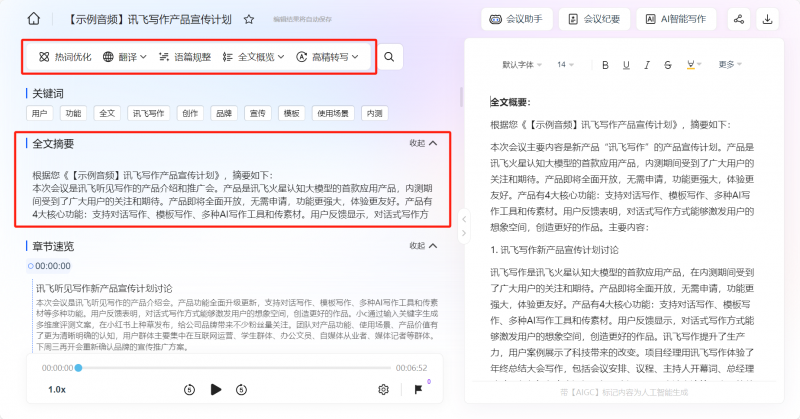Image resolution: width=800 pixels, height=419 pixels.
Task: Toggle underline formatting
Action: click(626, 65)
